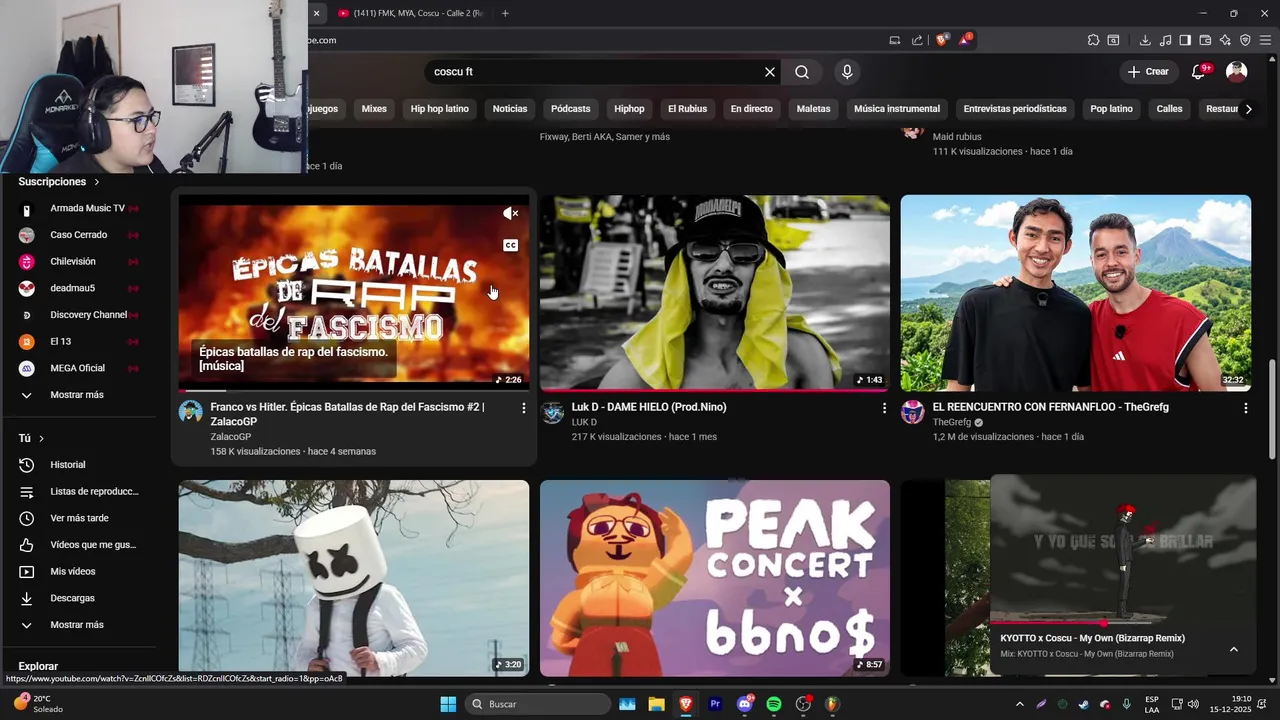Open Vídeos que me gustan
The width and height of the screenshot is (1280, 720).
click(x=80, y=545)
